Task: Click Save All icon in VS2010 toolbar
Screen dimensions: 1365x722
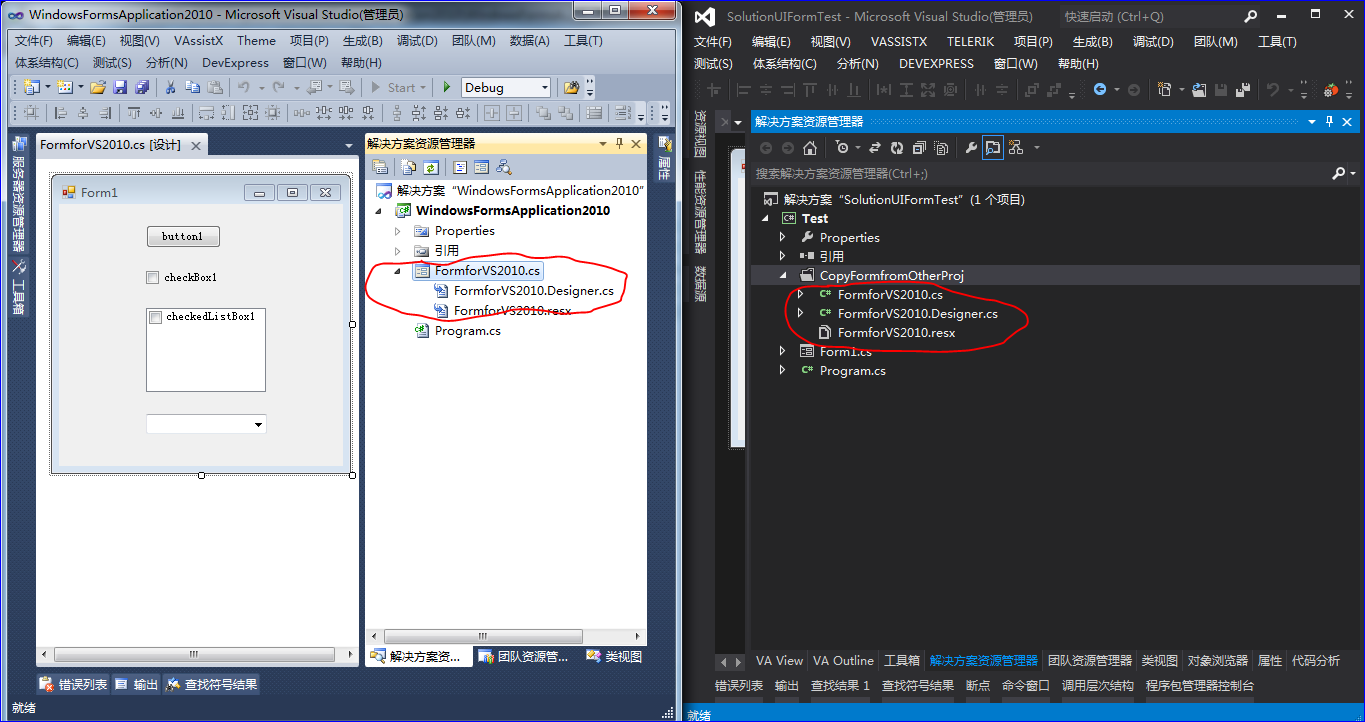Action: click(142, 87)
